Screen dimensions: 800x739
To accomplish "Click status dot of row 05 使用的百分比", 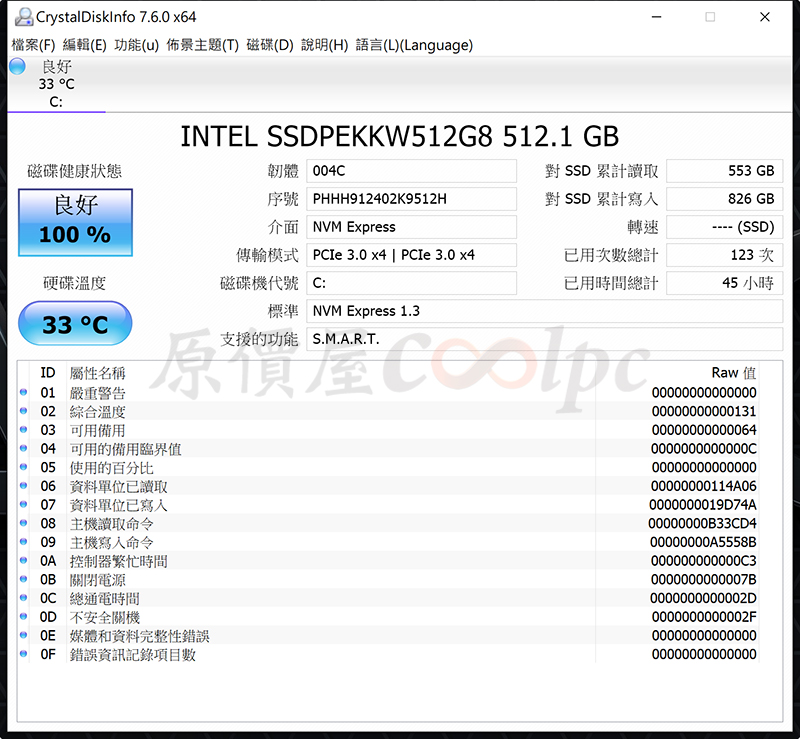I will [23, 466].
